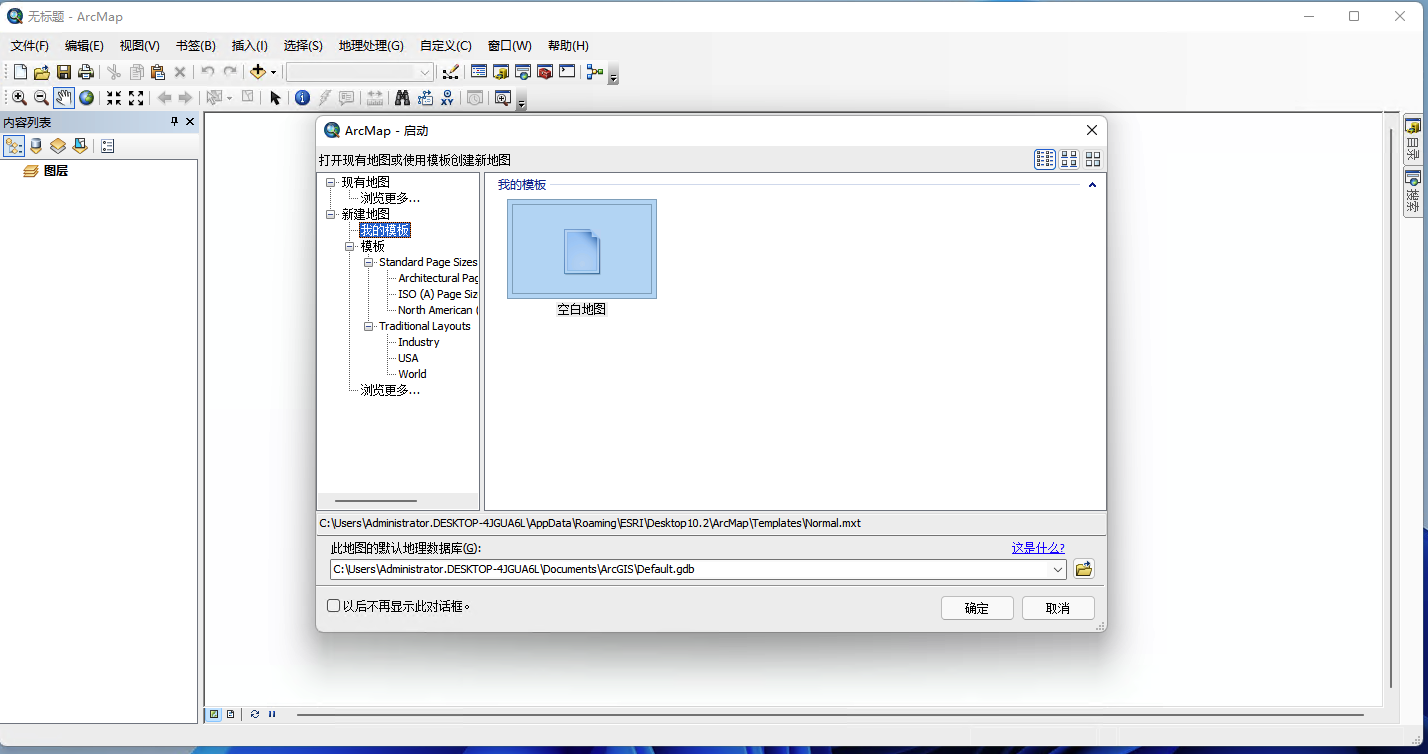1428x754 pixels.
Task: Click the Go To XY tool
Action: 446,97
